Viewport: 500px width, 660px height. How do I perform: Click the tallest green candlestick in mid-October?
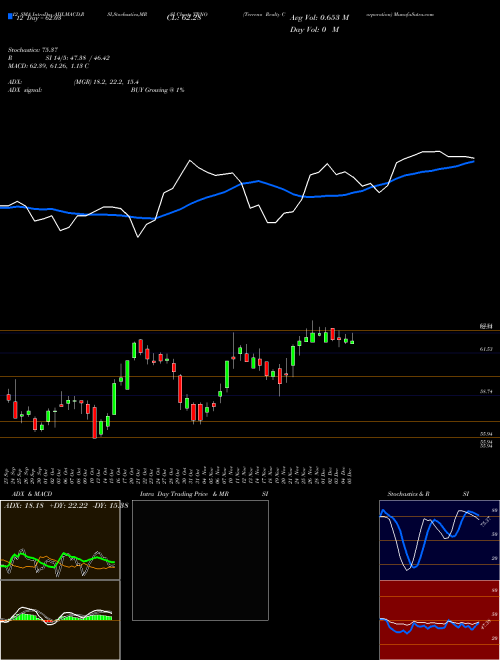[x=114, y=399]
